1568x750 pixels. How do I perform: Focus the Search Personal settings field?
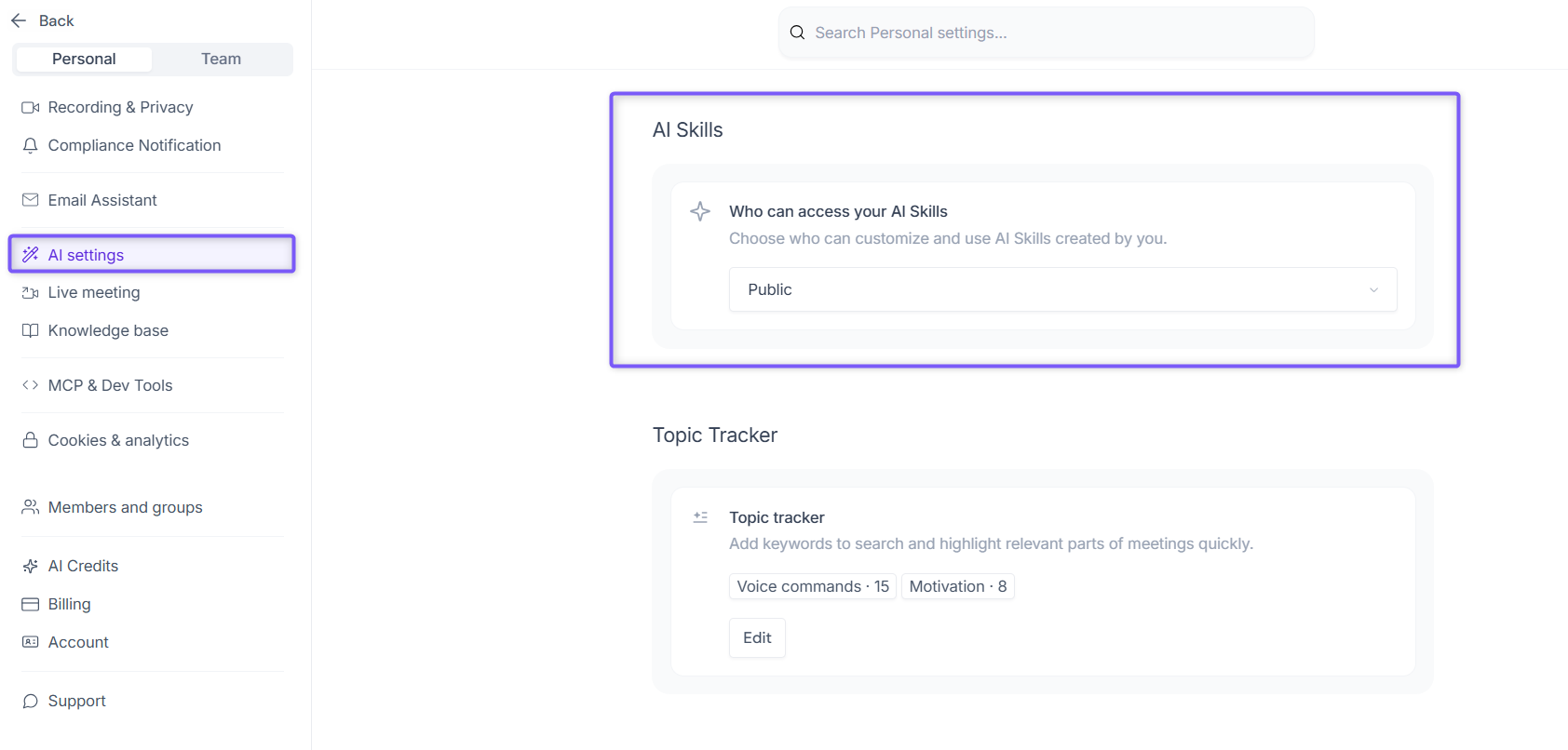[x=1046, y=33]
